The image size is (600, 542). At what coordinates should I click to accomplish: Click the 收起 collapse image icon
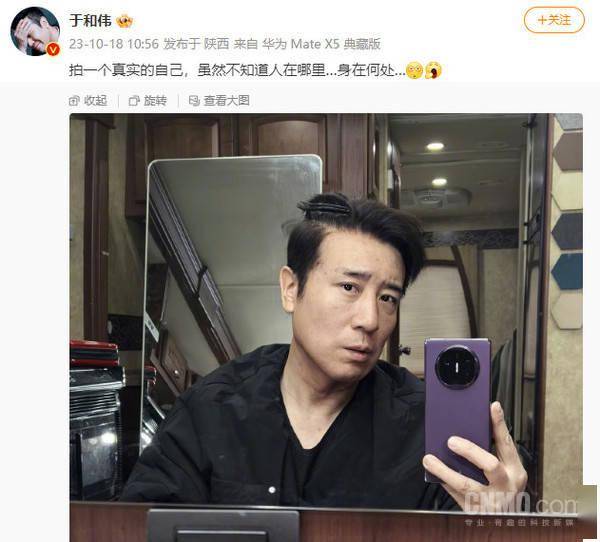74,101
